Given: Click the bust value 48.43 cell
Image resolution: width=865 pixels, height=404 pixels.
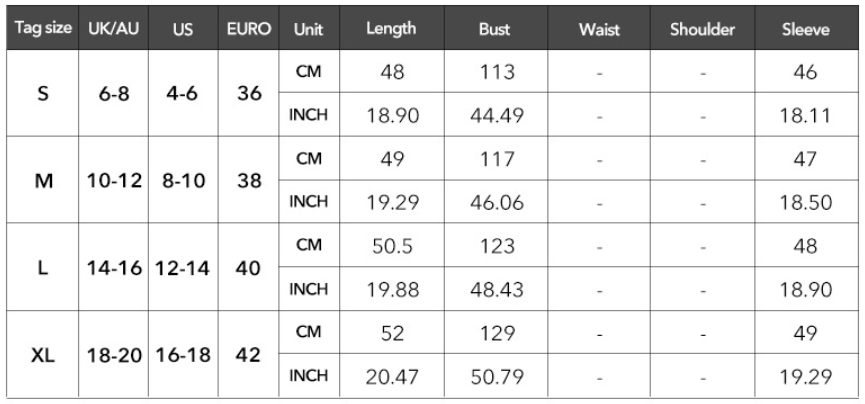Looking at the screenshot, I should click(x=496, y=289).
